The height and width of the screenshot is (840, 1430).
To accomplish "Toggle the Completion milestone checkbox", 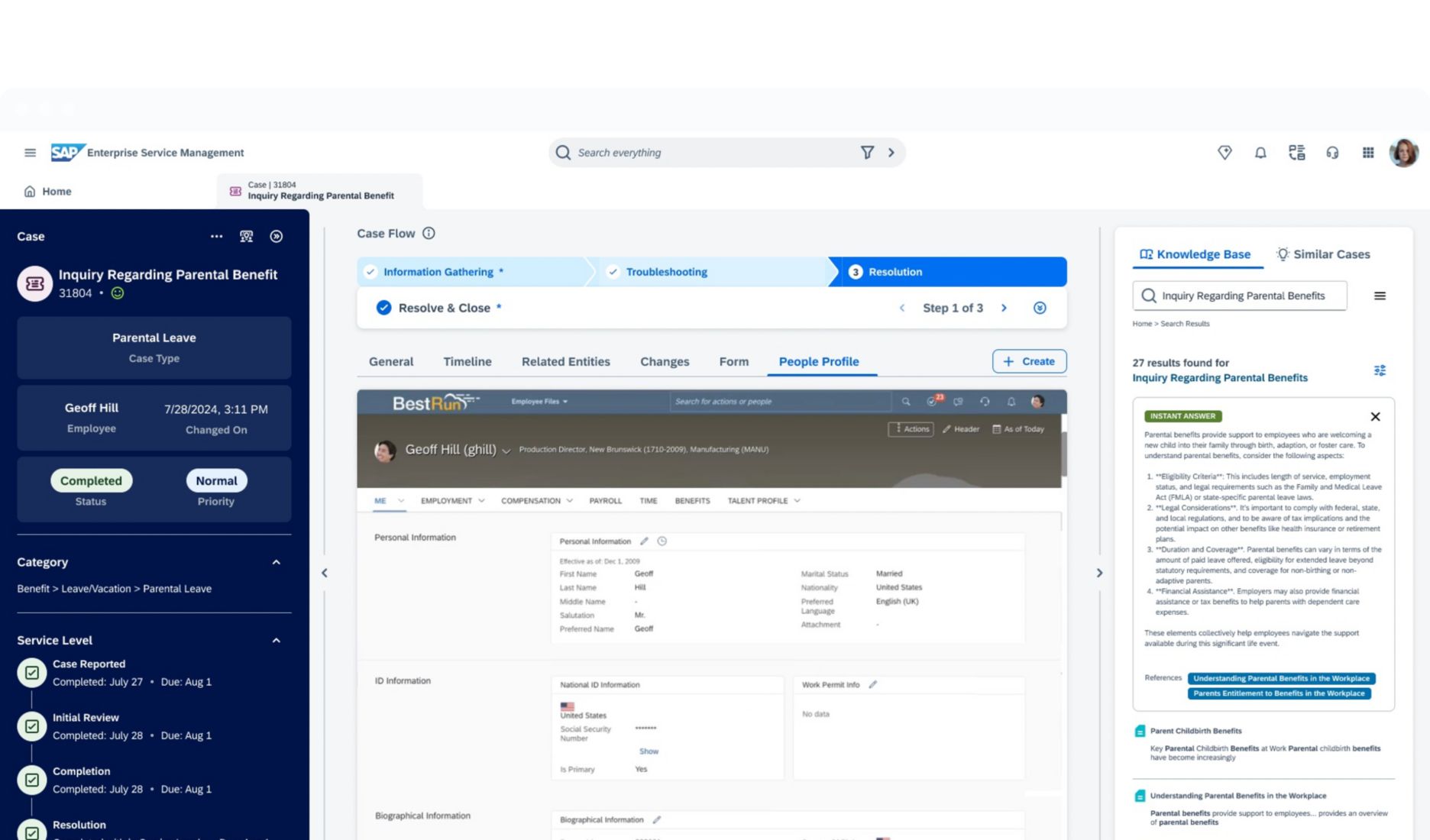I will click(x=32, y=780).
